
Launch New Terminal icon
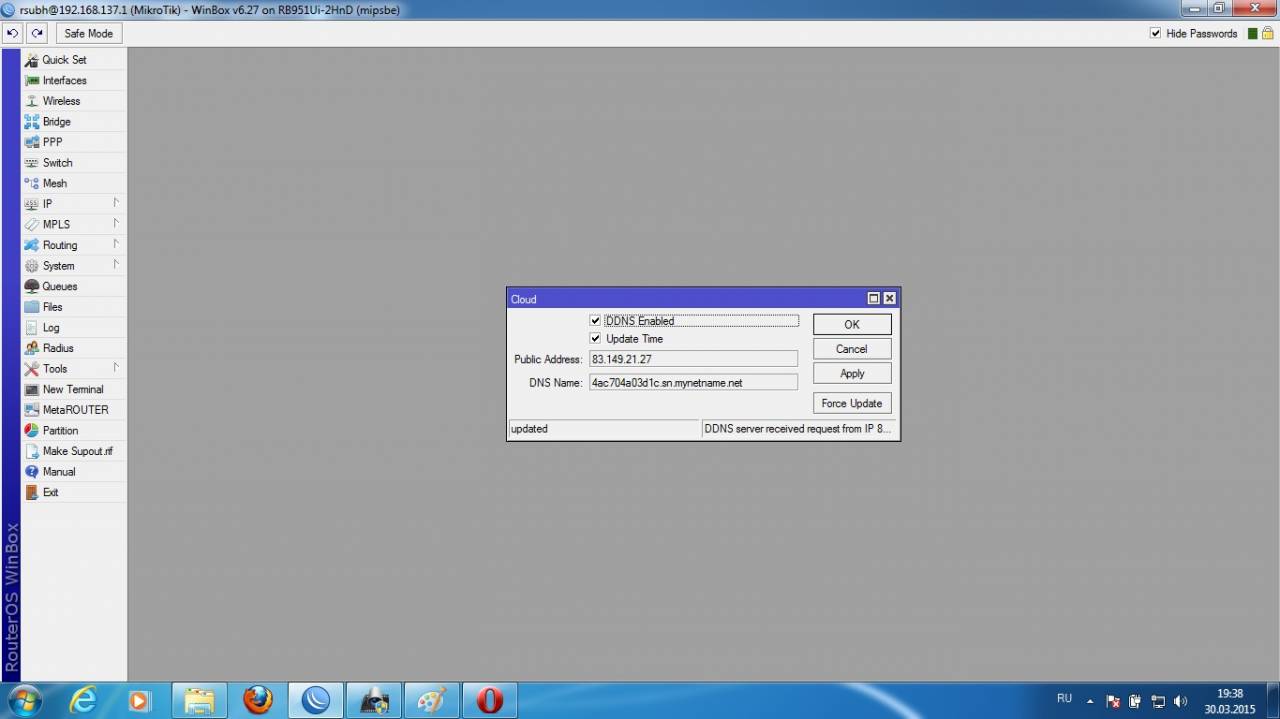click(31, 389)
